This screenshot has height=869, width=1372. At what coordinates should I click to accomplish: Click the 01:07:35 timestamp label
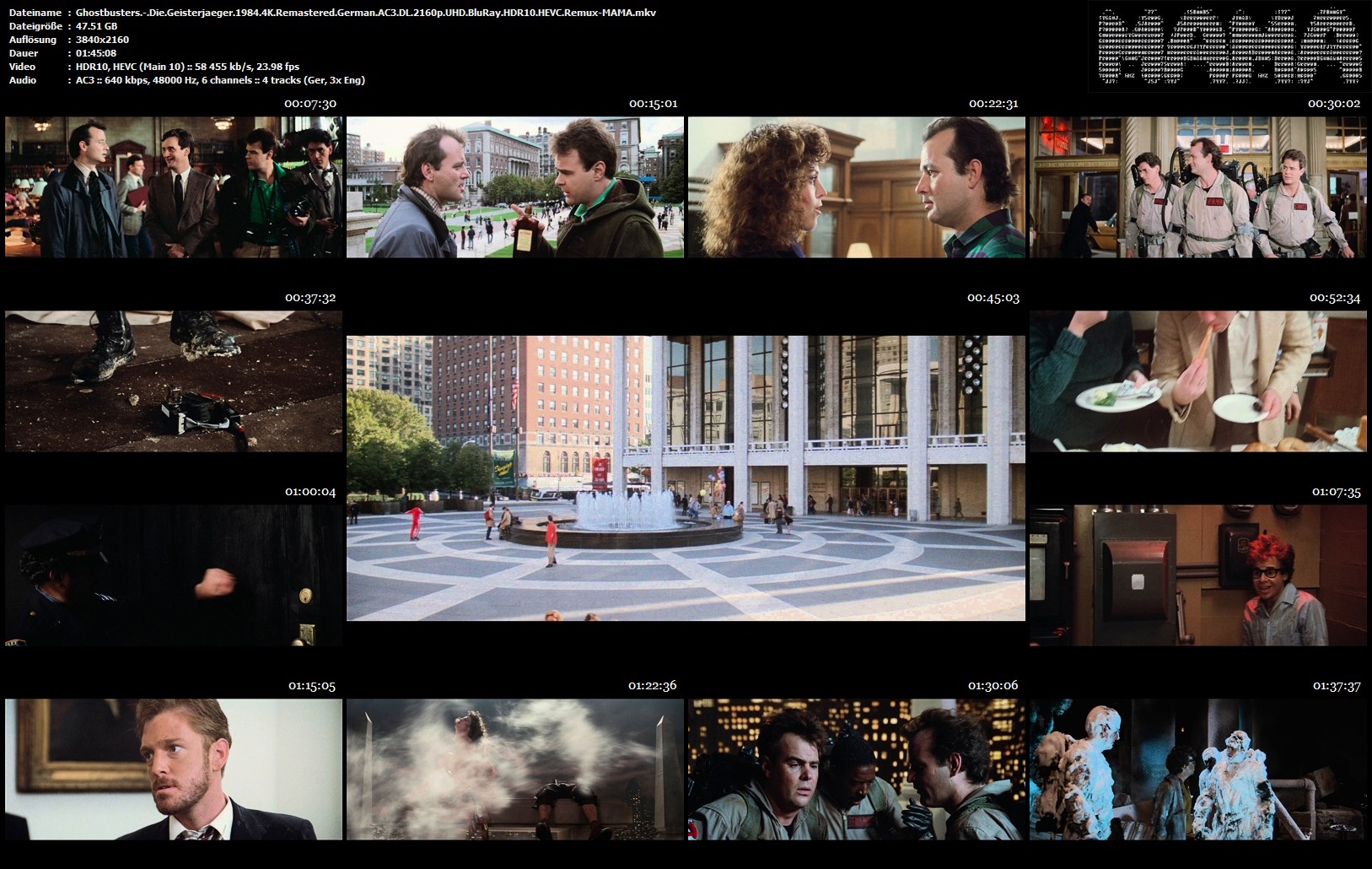[x=1336, y=492]
